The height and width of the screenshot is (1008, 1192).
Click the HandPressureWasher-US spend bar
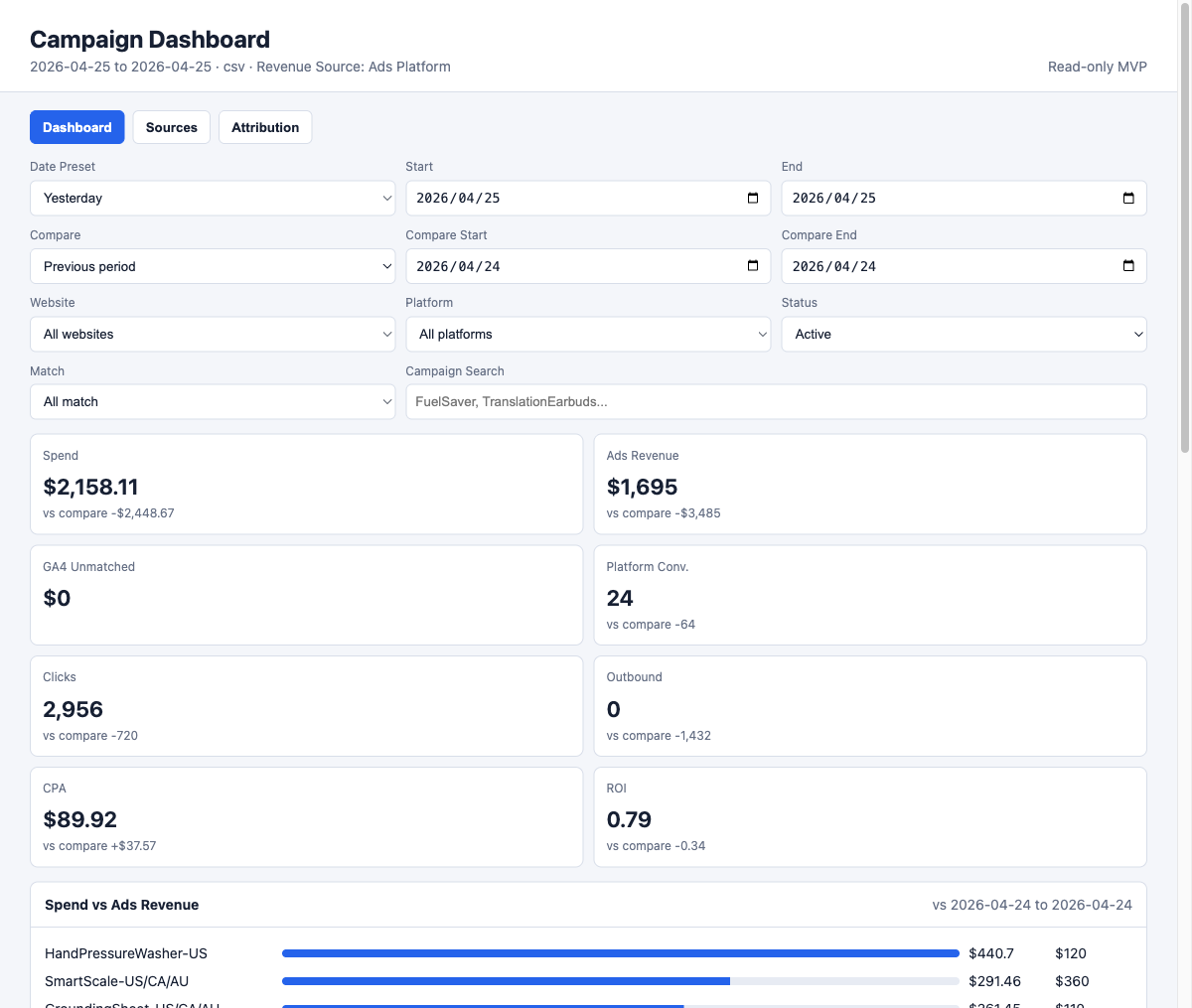coord(621,953)
